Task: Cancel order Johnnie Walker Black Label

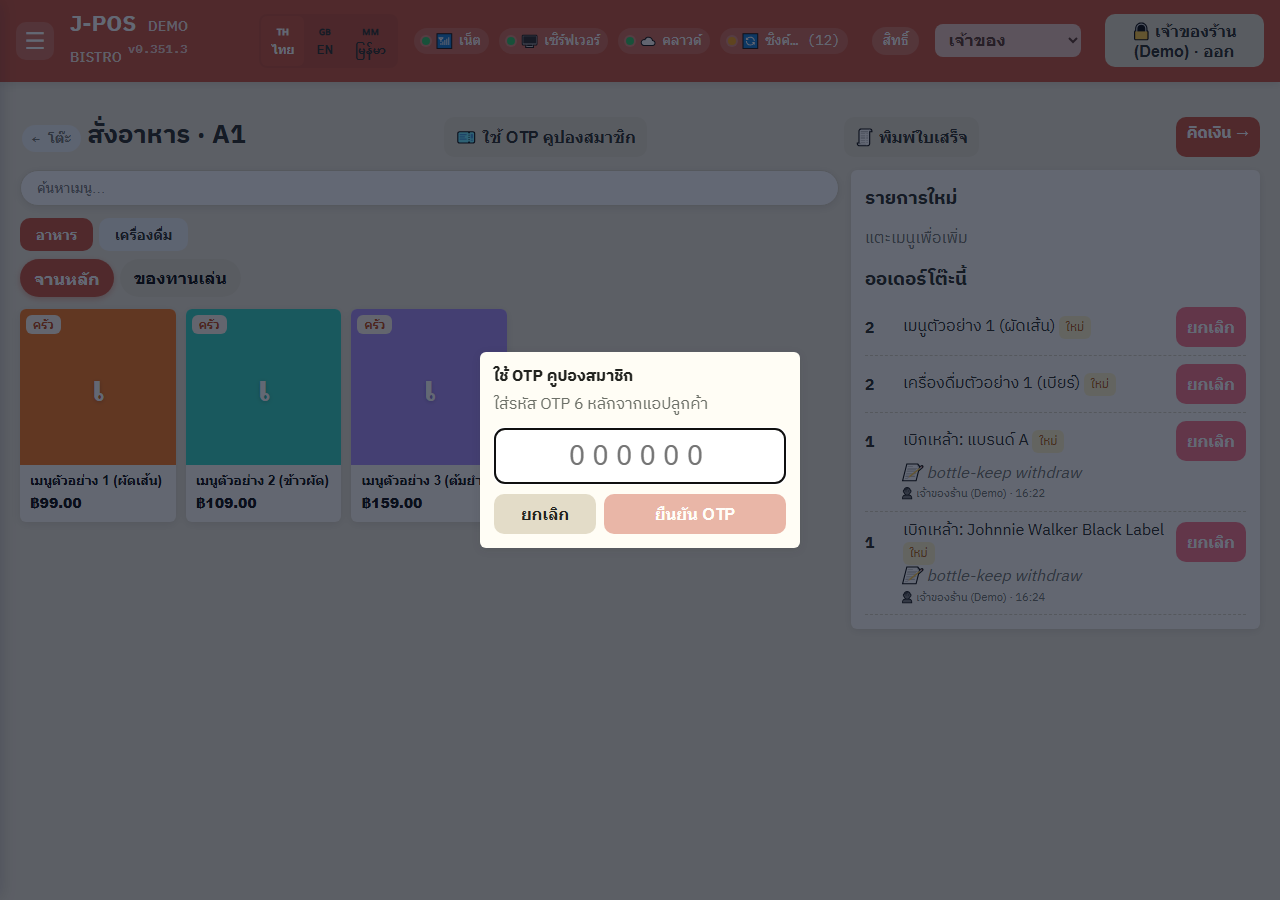Action: click(1211, 542)
